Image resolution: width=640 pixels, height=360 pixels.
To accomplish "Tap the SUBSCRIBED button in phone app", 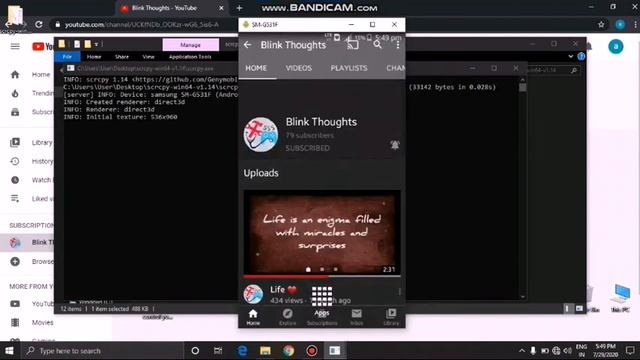I will pos(307,148).
